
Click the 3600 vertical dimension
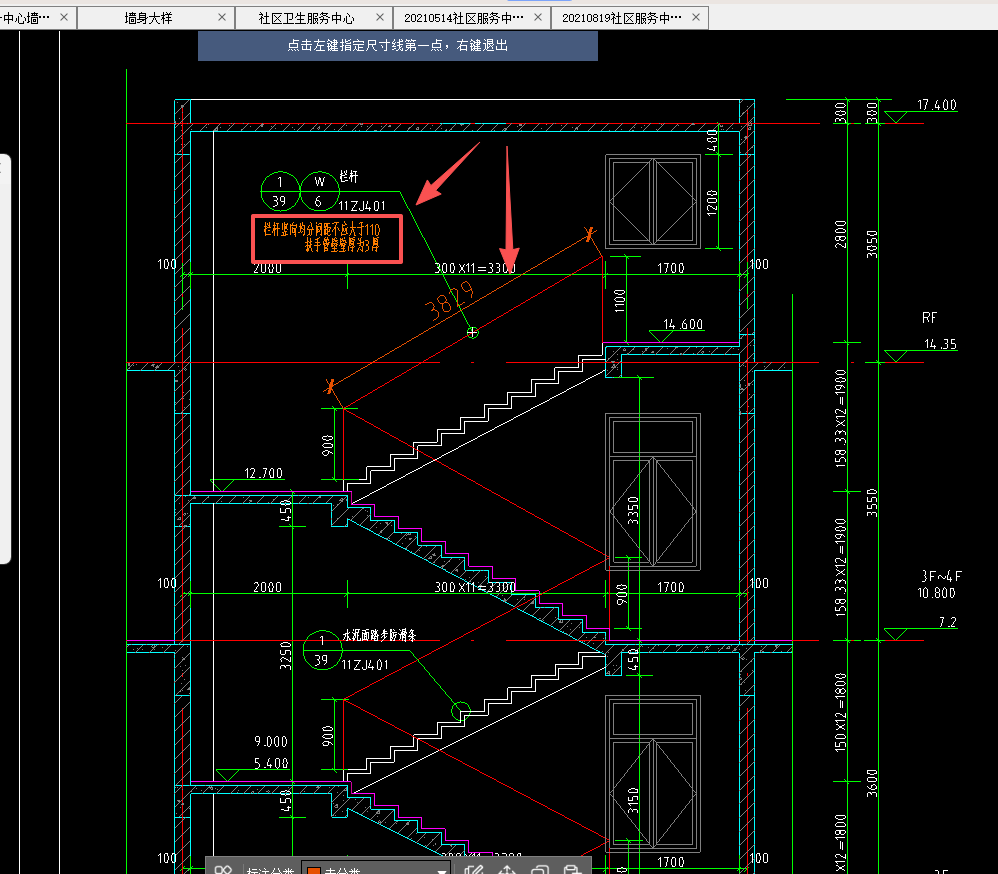[872, 783]
